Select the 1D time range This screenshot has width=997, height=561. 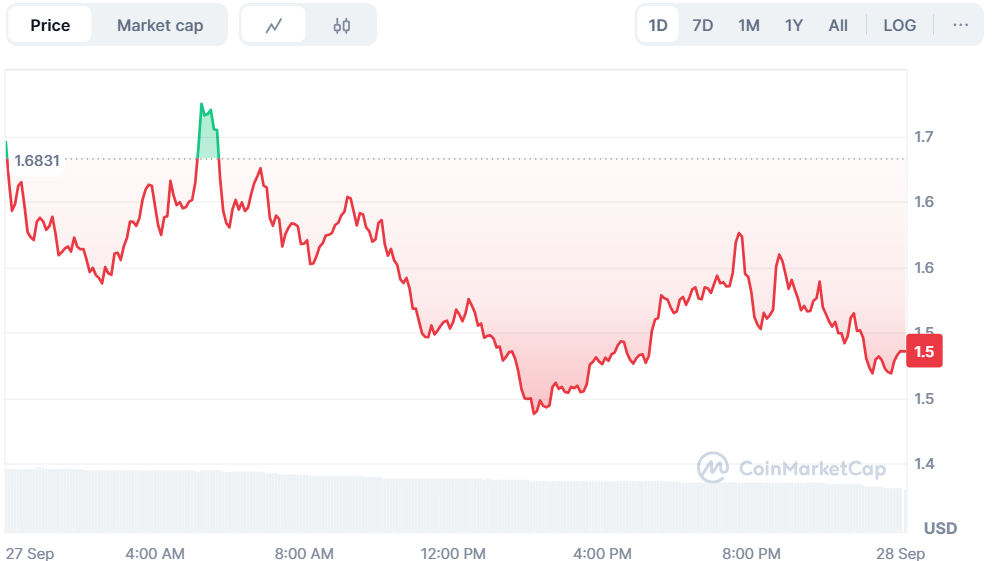coord(658,25)
